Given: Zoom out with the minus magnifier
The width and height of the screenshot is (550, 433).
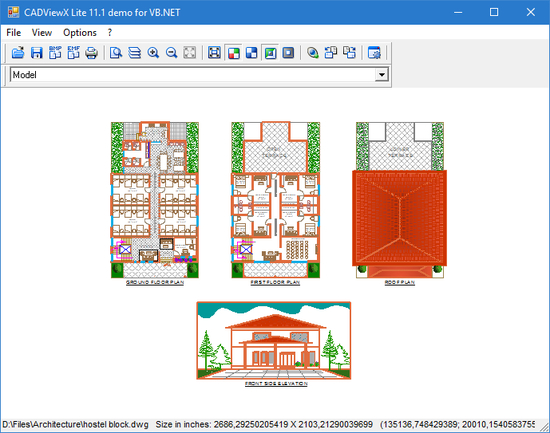Looking at the screenshot, I should pos(171,53).
